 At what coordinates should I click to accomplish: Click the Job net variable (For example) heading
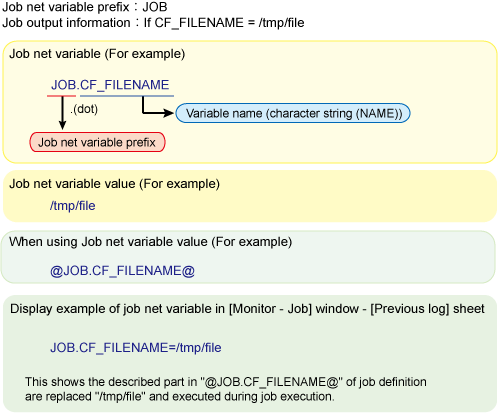coord(97,54)
